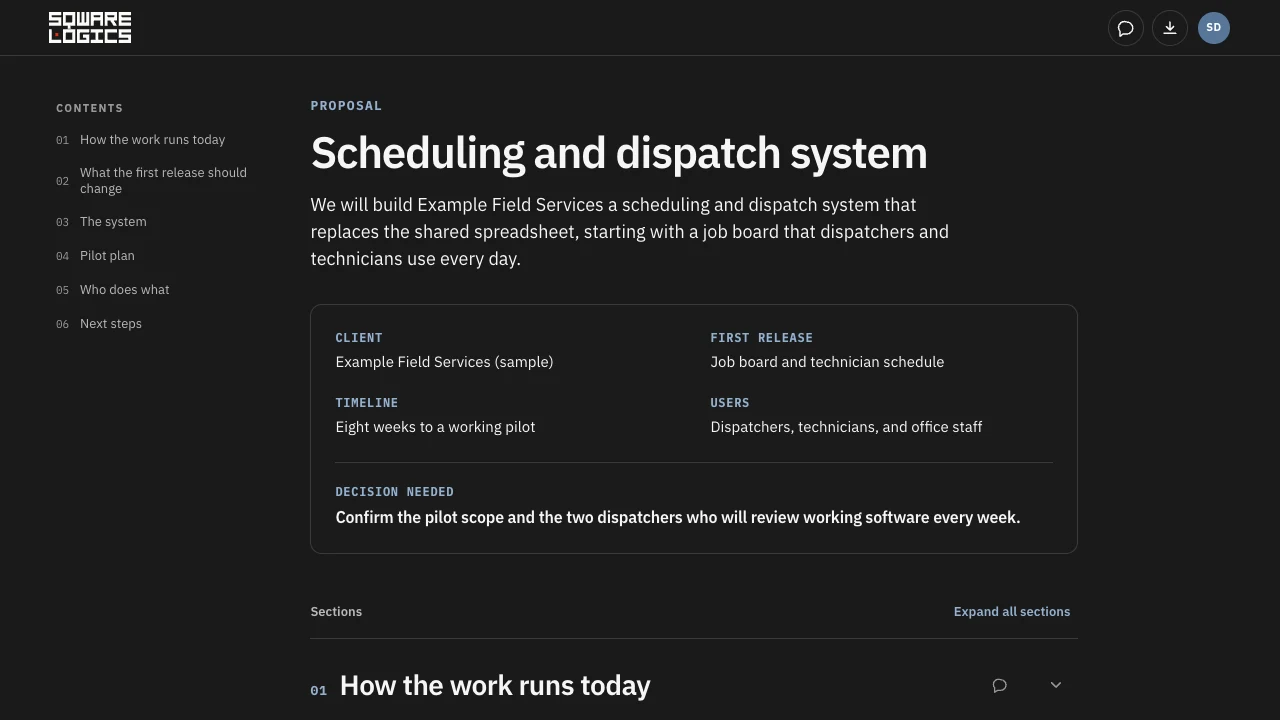Click the 'CONTENTS' sidebar heading

point(90,108)
